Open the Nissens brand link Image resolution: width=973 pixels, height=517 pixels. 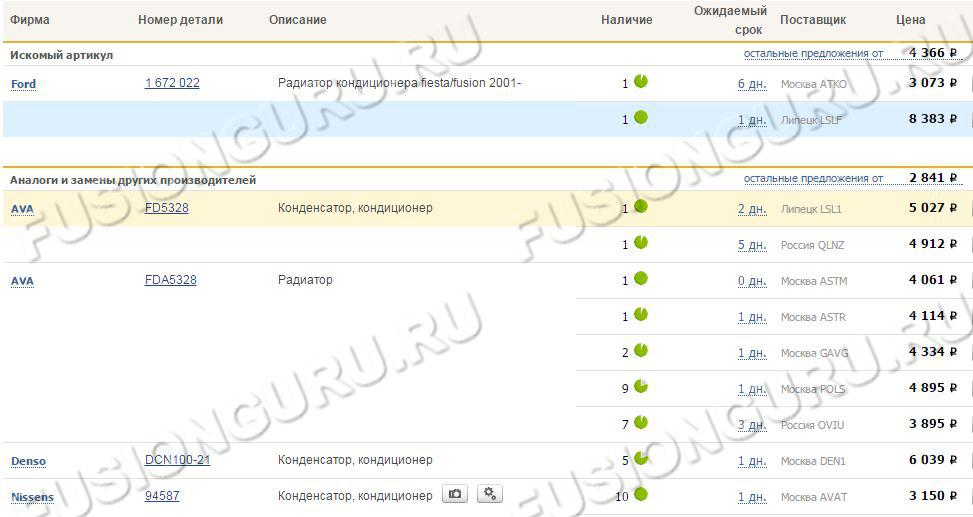pos(32,497)
